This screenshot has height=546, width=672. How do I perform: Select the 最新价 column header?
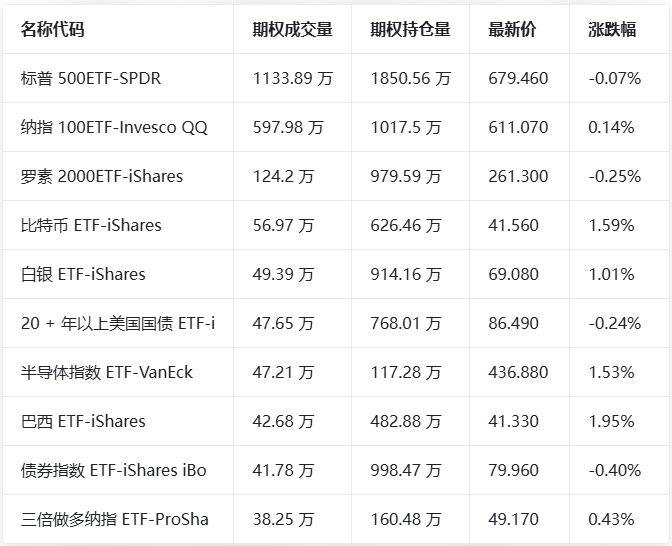click(512, 29)
